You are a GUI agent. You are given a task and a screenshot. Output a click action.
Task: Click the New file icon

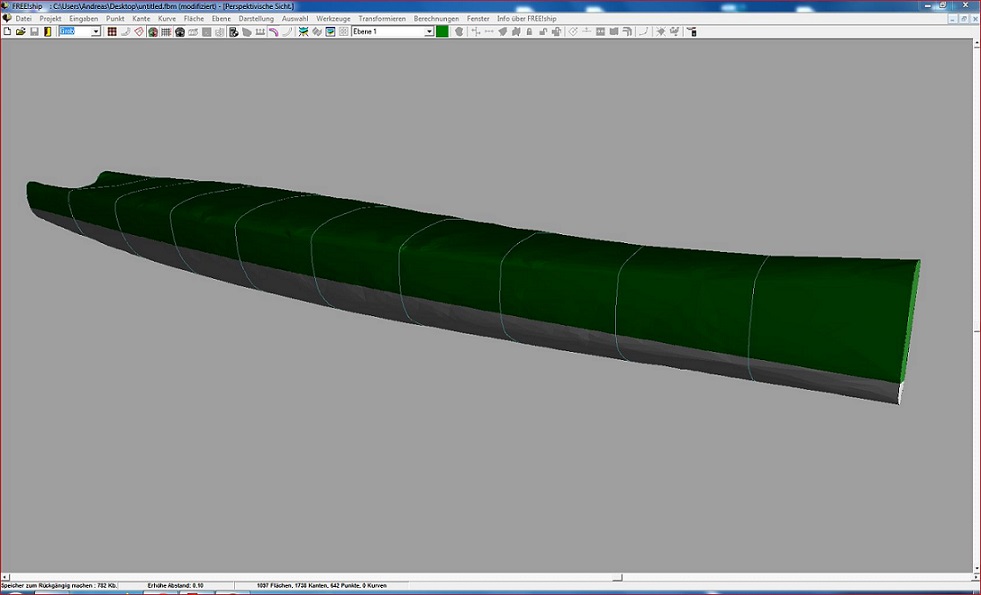(x=7, y=32)
